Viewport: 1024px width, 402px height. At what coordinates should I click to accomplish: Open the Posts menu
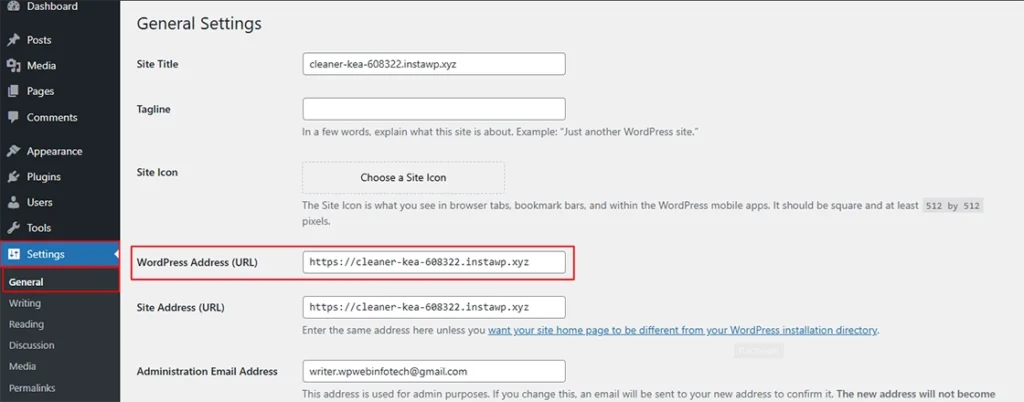pyautogui.click(x=39, y=40)
